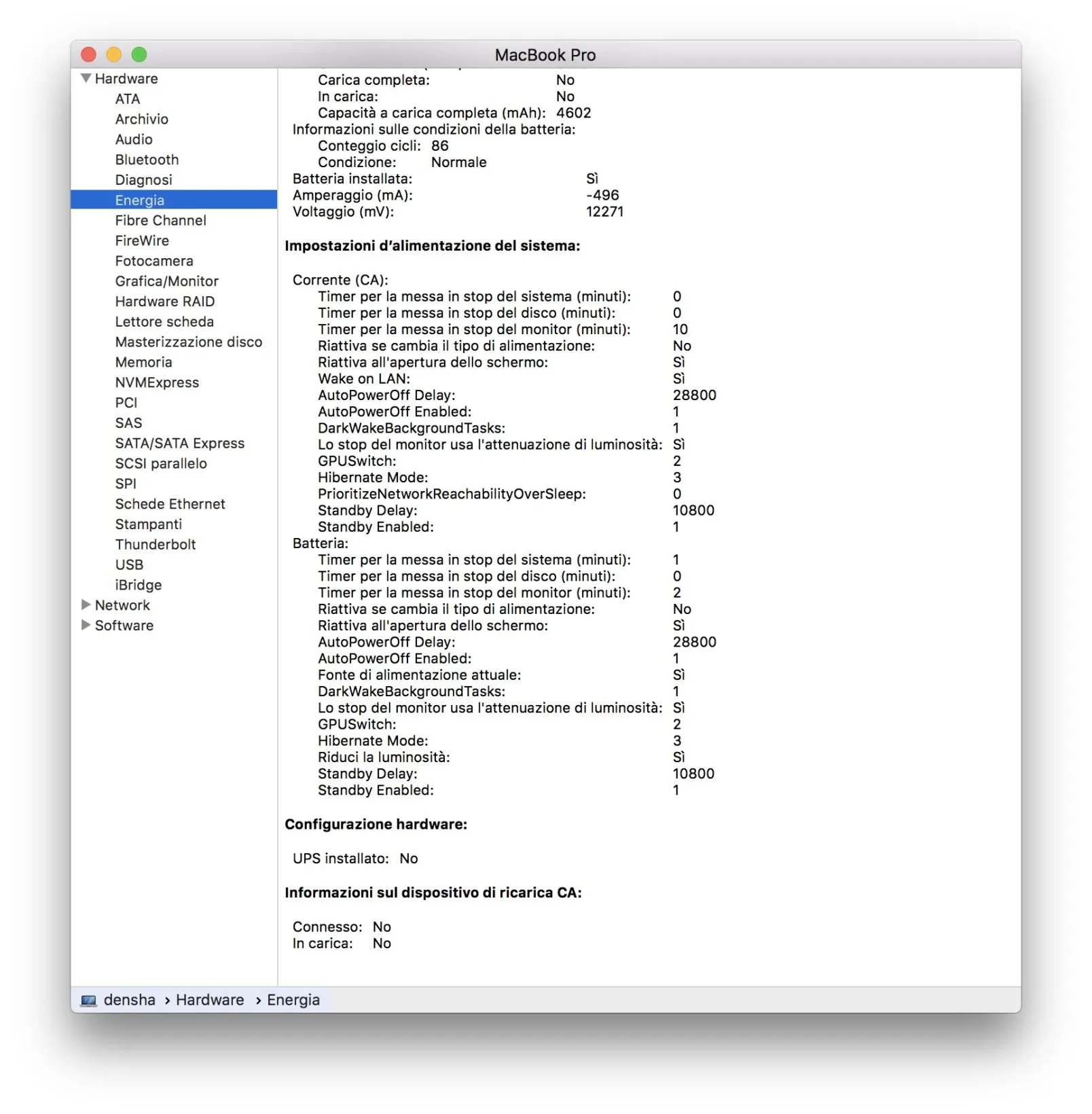Click the Configurazione hardware heading

point(376,825)
